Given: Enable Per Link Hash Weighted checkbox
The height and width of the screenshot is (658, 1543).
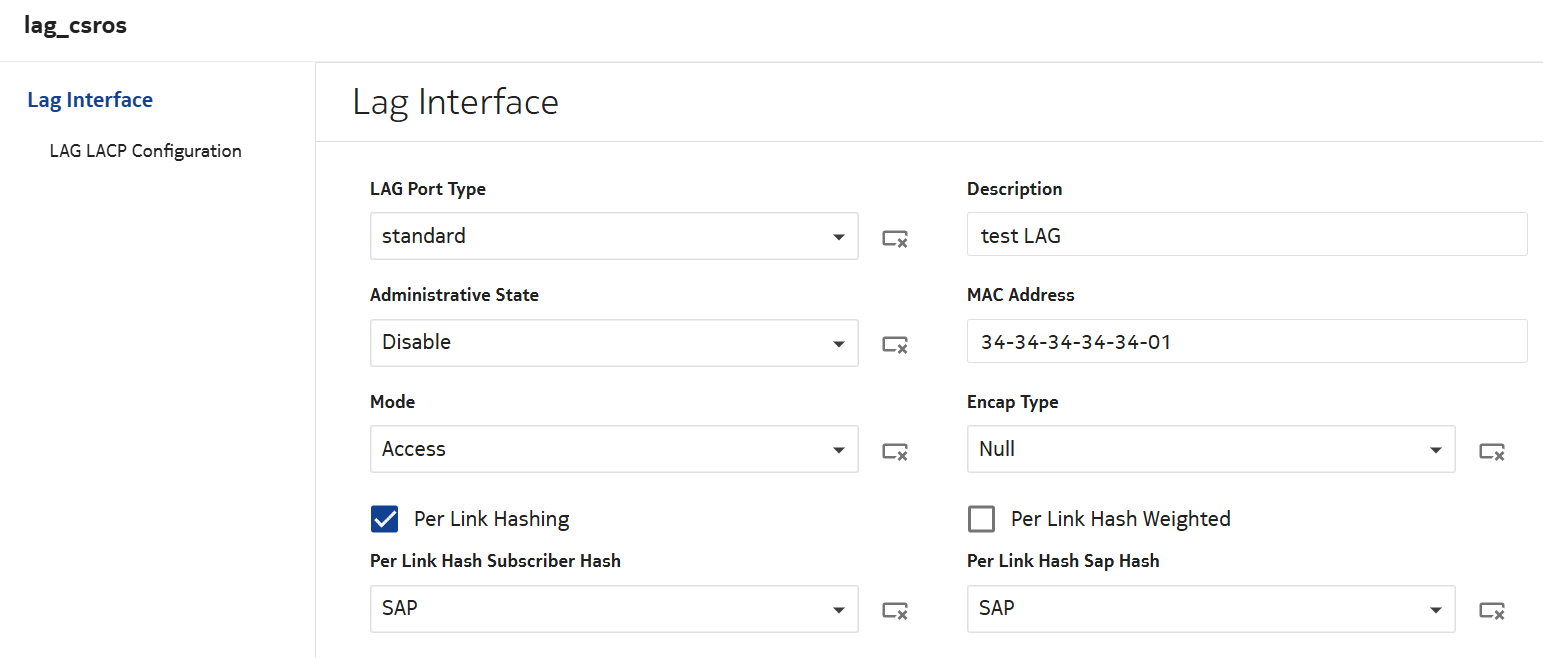Looking at the screenshot, I should click(x=982, y=519).
